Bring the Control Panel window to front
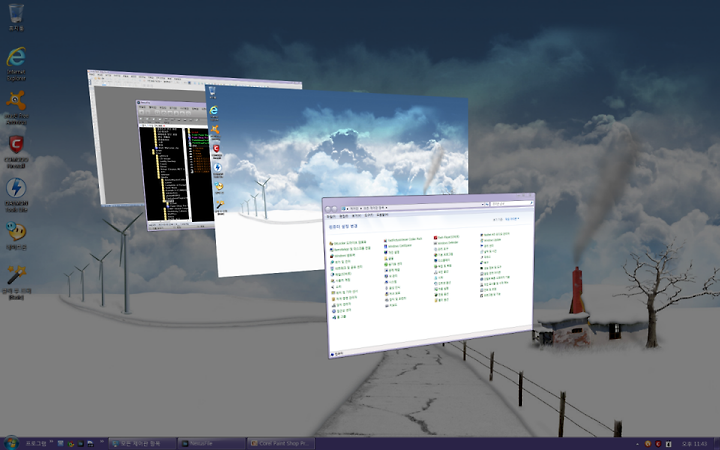720x450 pixels. [x=429, y=276]
